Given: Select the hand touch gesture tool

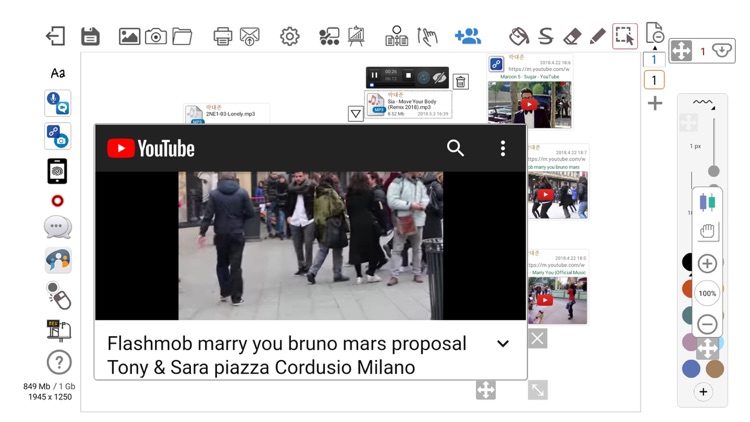Looking at the screenshot, I should coord(427,36).
